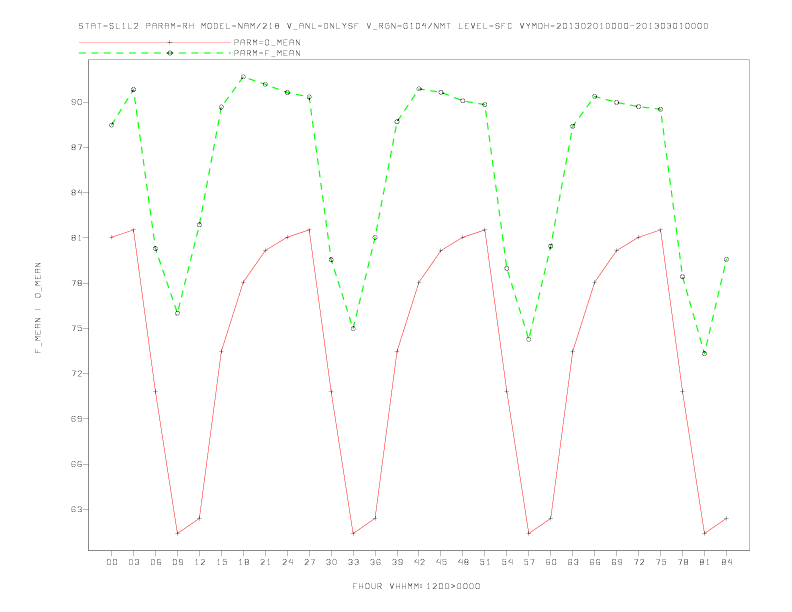Click x-axis tick label 06
This screenshot has height=612, width=792.
(x=156, y=562)
